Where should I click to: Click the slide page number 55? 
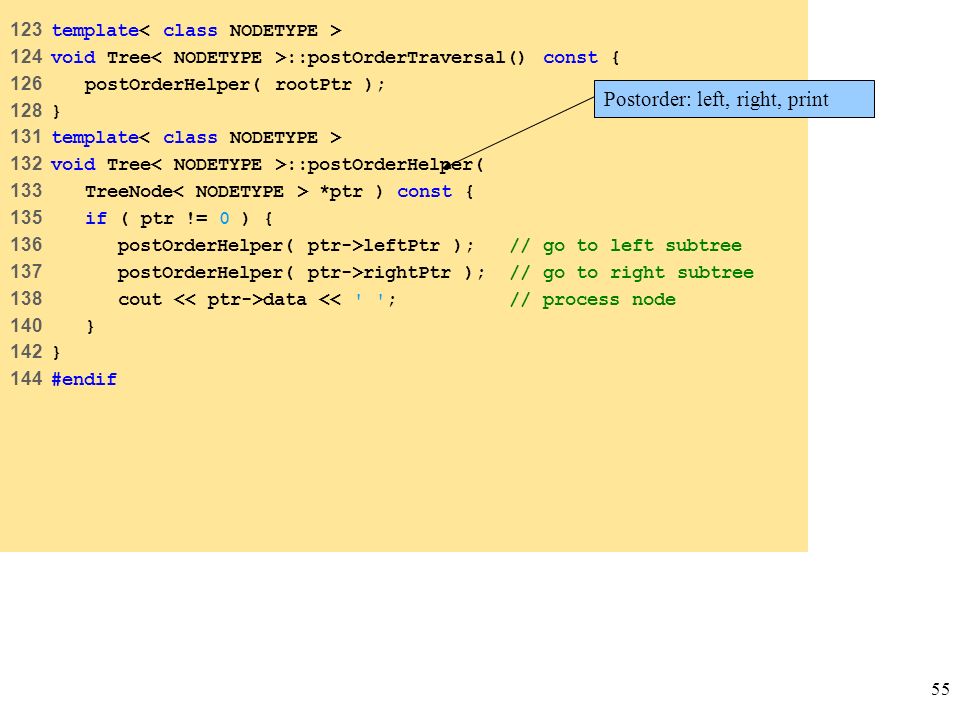tap(940, 689)
